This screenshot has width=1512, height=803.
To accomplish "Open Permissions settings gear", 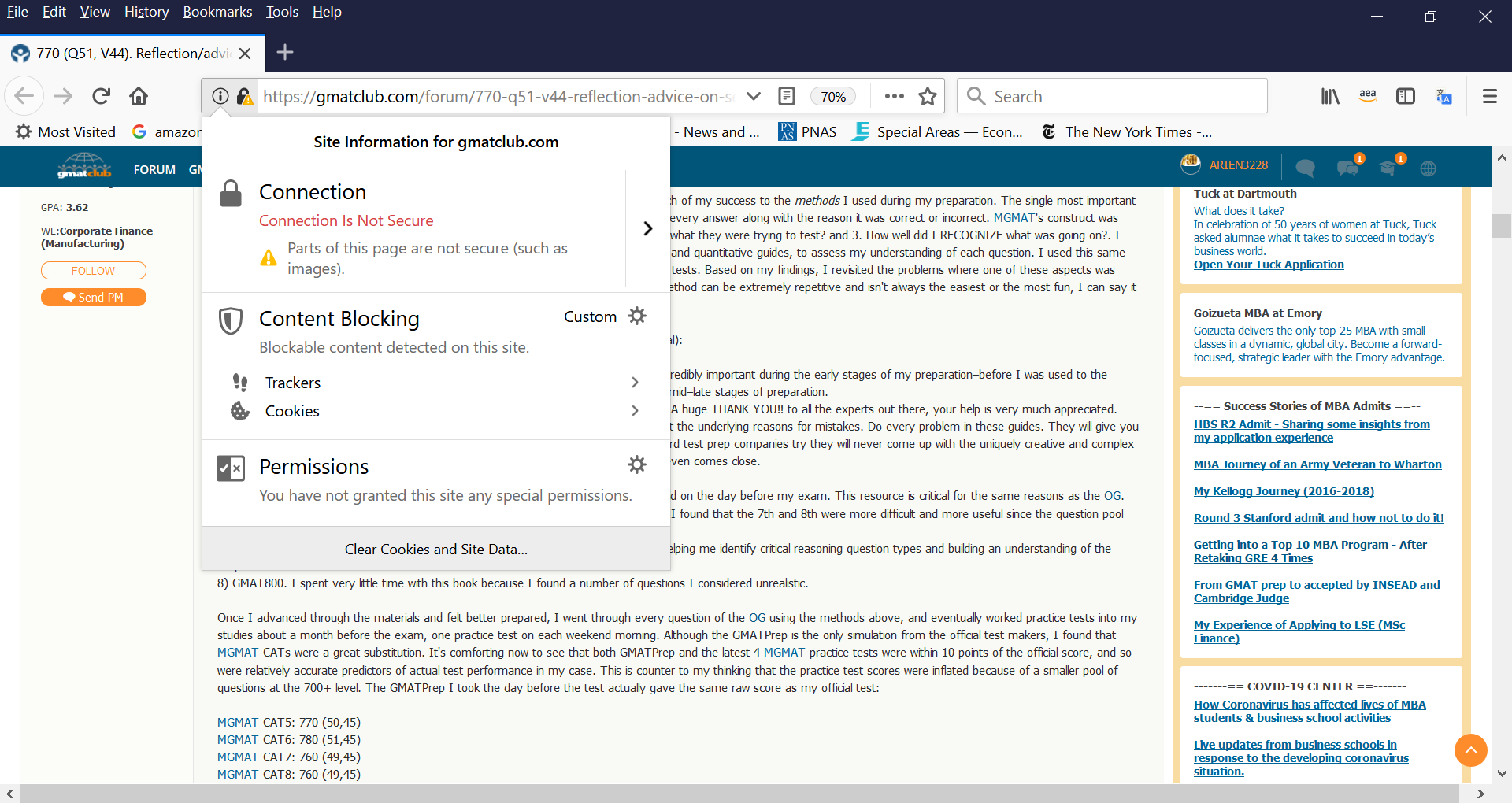I will [x=637, y=464].
